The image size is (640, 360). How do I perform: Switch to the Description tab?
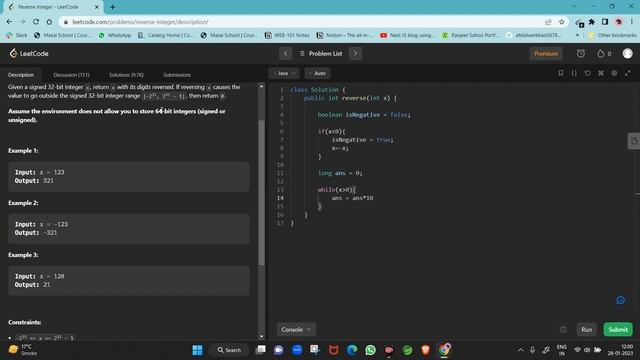pyautogui.click(x=21, y=75)
